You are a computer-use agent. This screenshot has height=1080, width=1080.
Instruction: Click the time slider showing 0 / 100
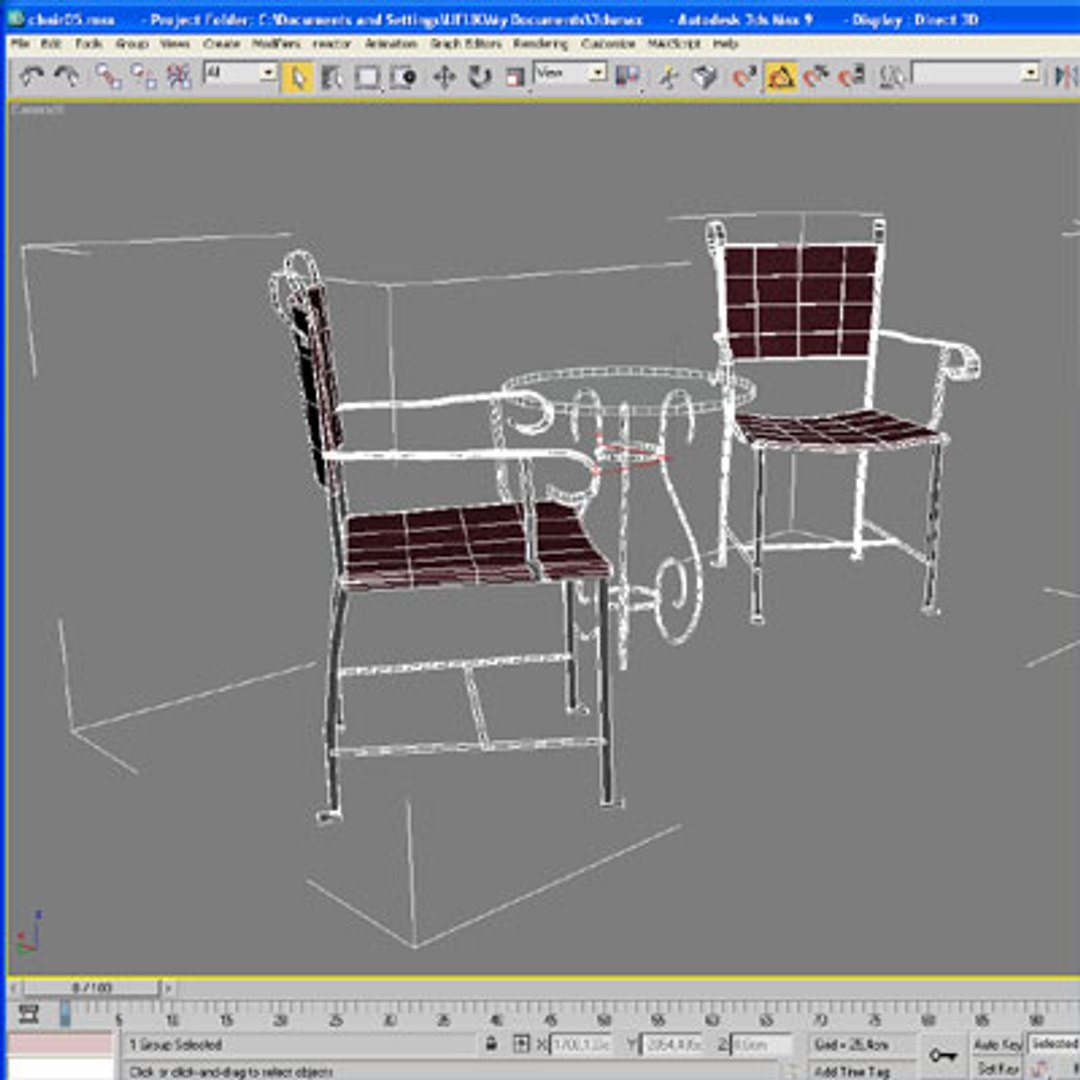92,988
